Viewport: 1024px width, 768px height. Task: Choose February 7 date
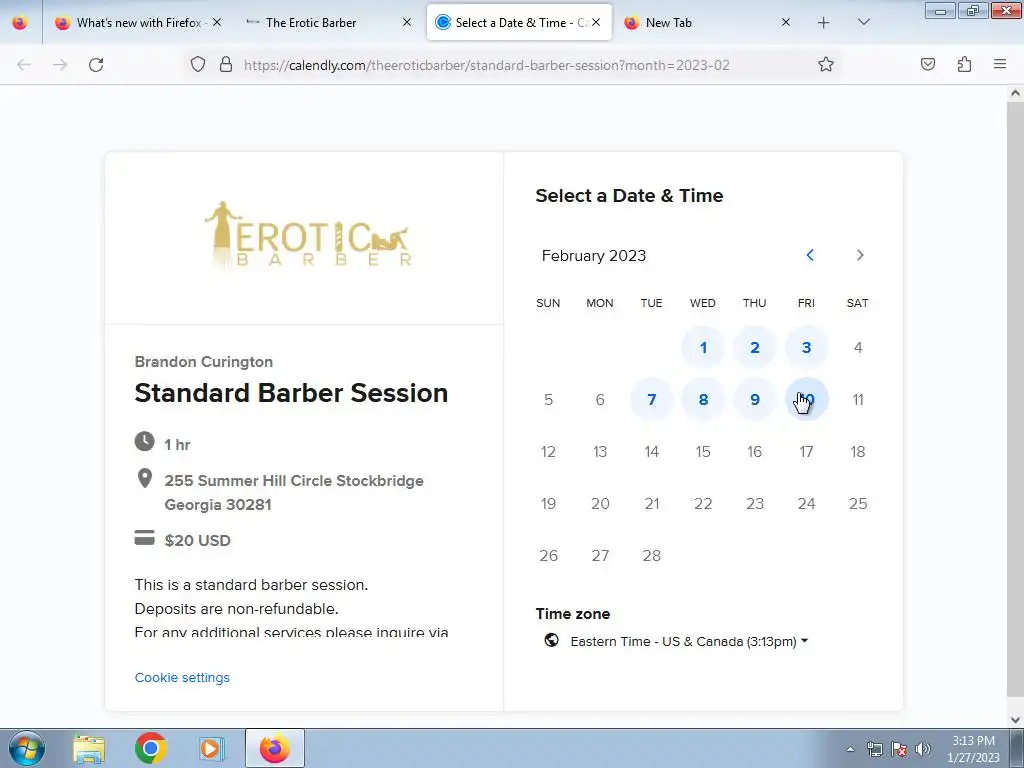click(651, 399)
